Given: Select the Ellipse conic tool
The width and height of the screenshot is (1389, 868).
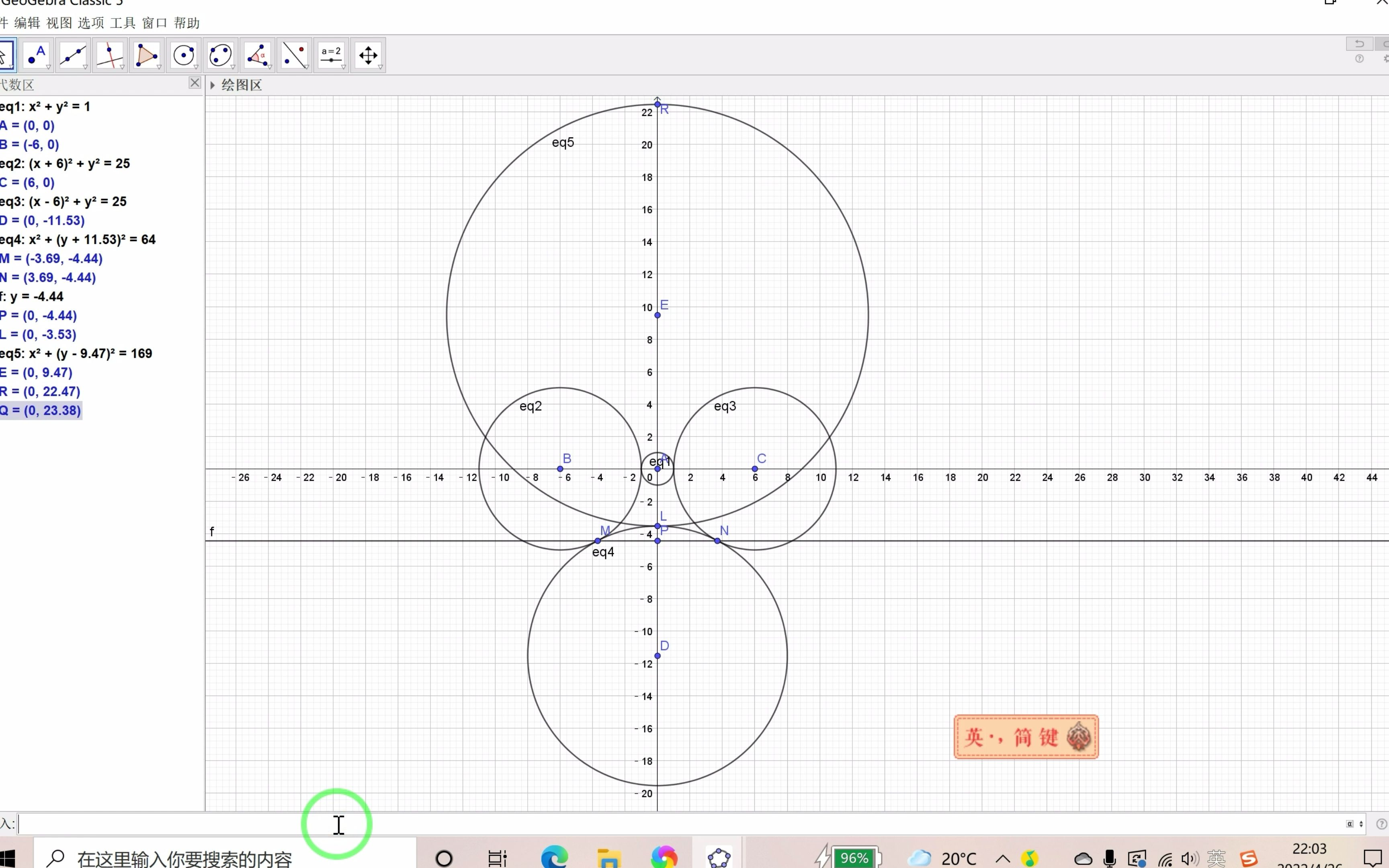Looking at the screenshot, I should 220,55.
